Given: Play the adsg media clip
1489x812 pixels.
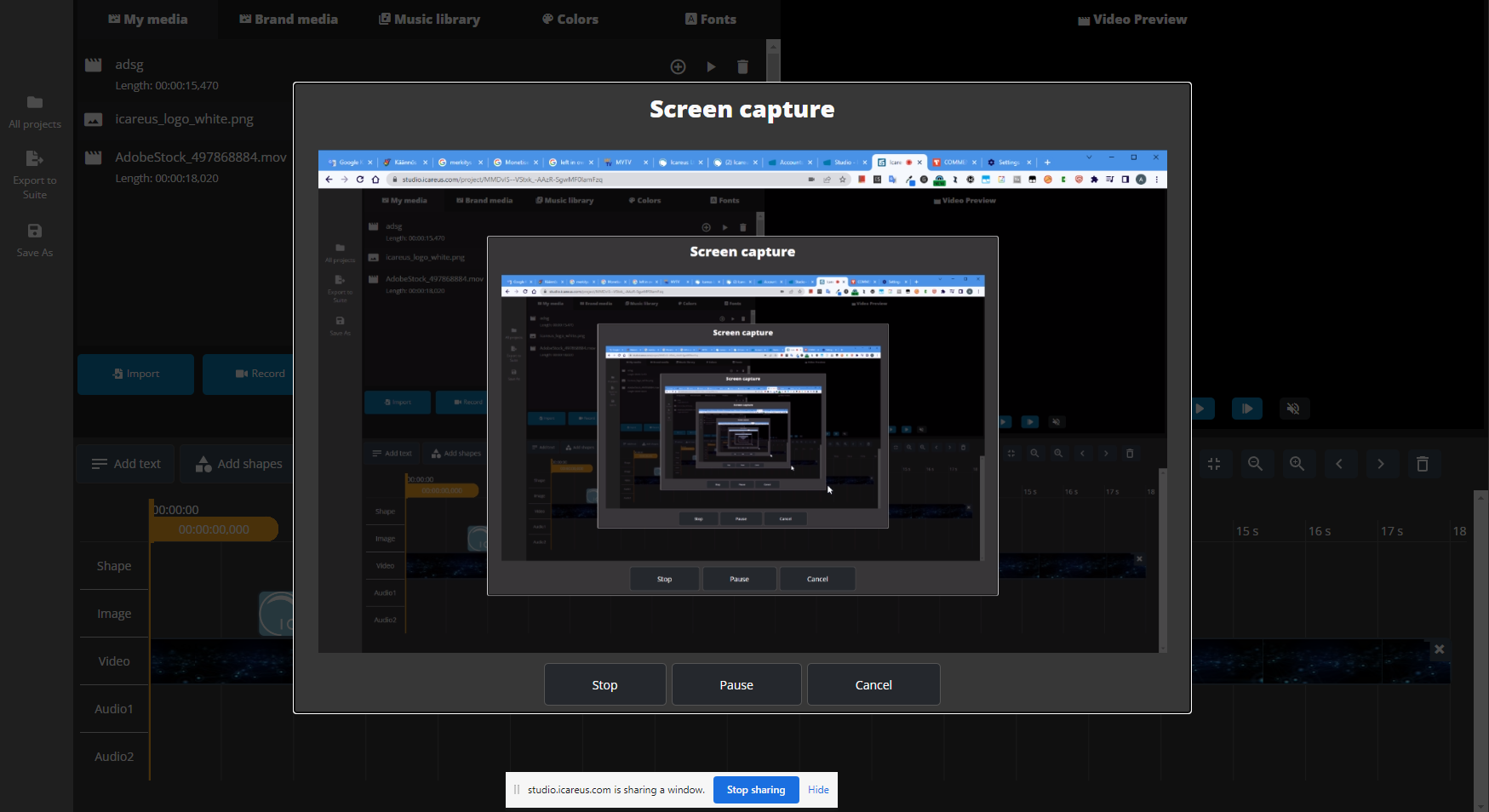Looking at the screenshot, I should click(x=711, y=66).
